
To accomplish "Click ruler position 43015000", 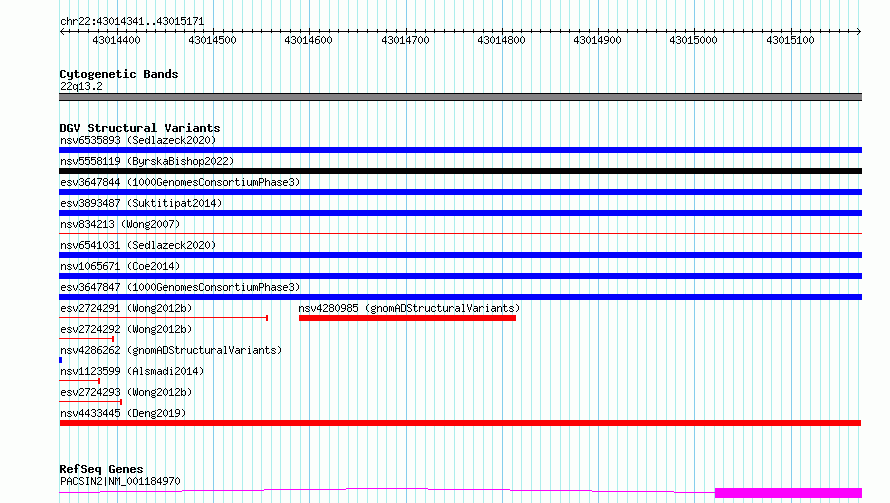I will pyautogui.click(x=693, y=40).
